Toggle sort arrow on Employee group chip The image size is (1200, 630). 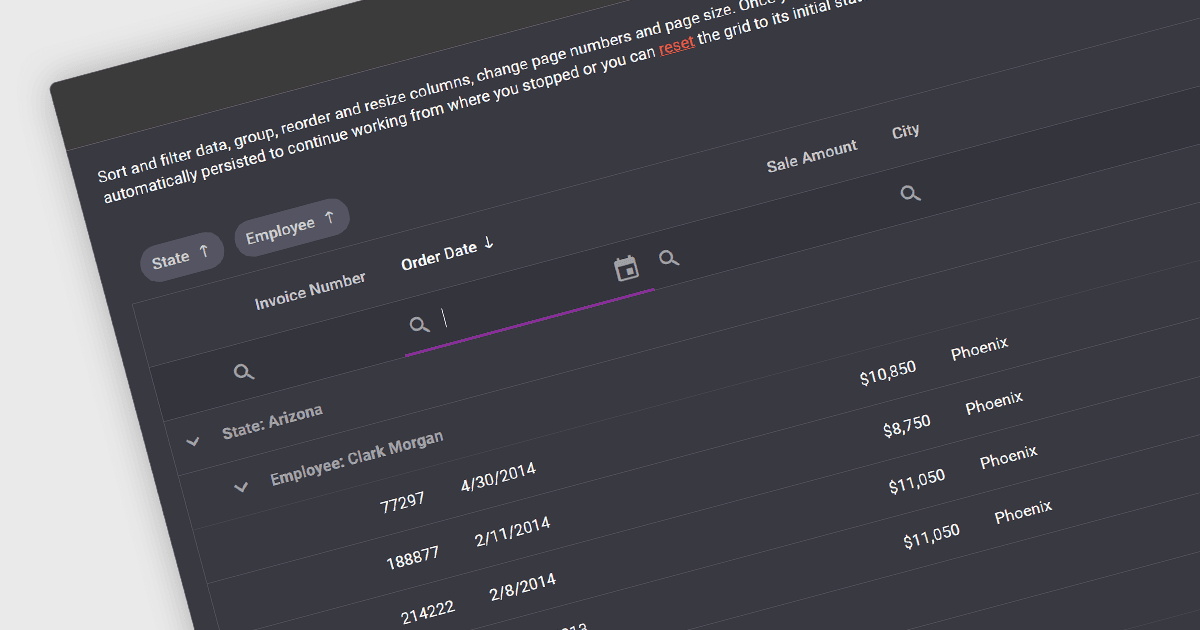[329, 217]
